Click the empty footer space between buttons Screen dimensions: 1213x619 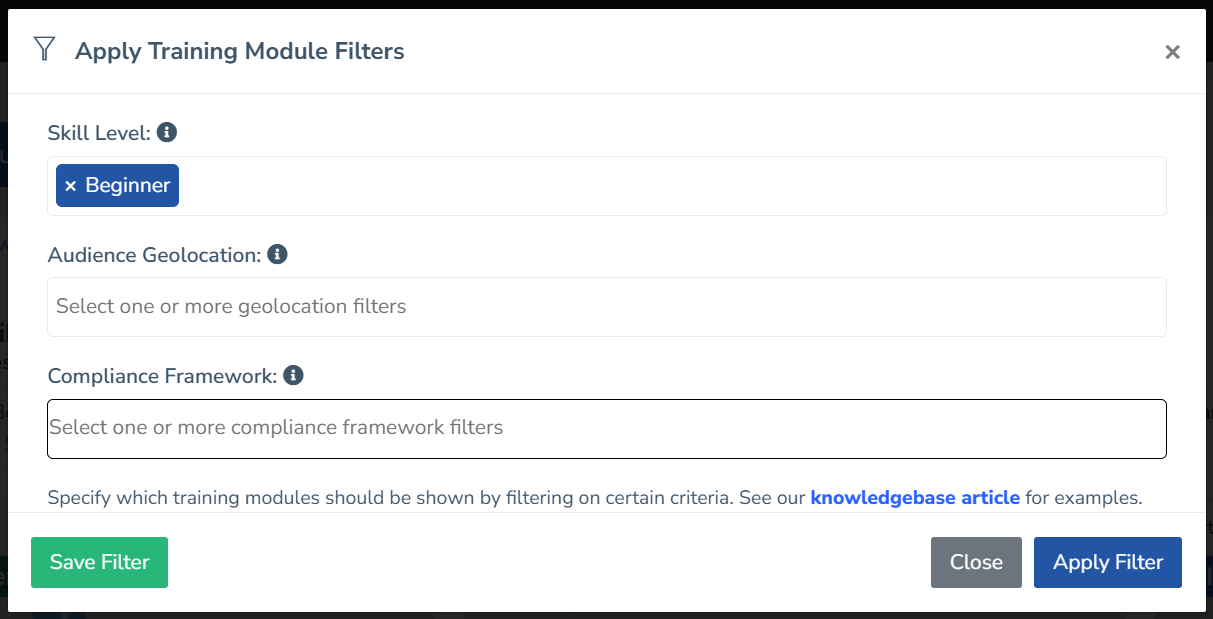548,562
